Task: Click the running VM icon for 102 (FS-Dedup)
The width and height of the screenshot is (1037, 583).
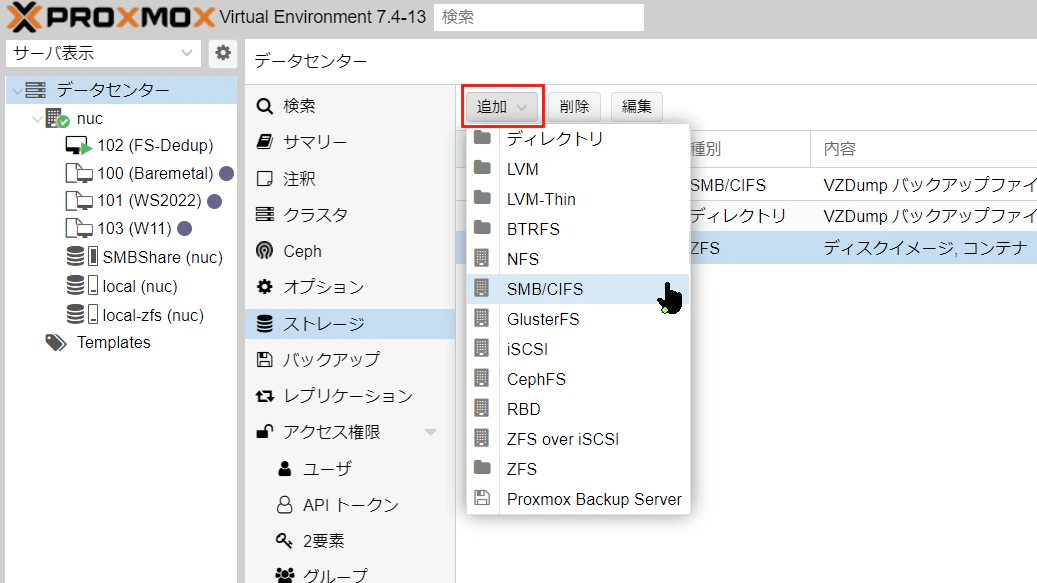Action: click(78, 145)
